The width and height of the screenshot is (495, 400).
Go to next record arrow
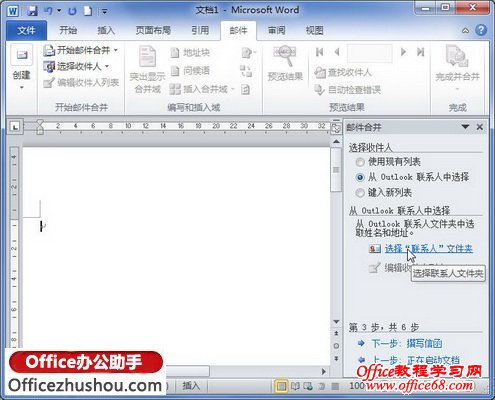403,52
